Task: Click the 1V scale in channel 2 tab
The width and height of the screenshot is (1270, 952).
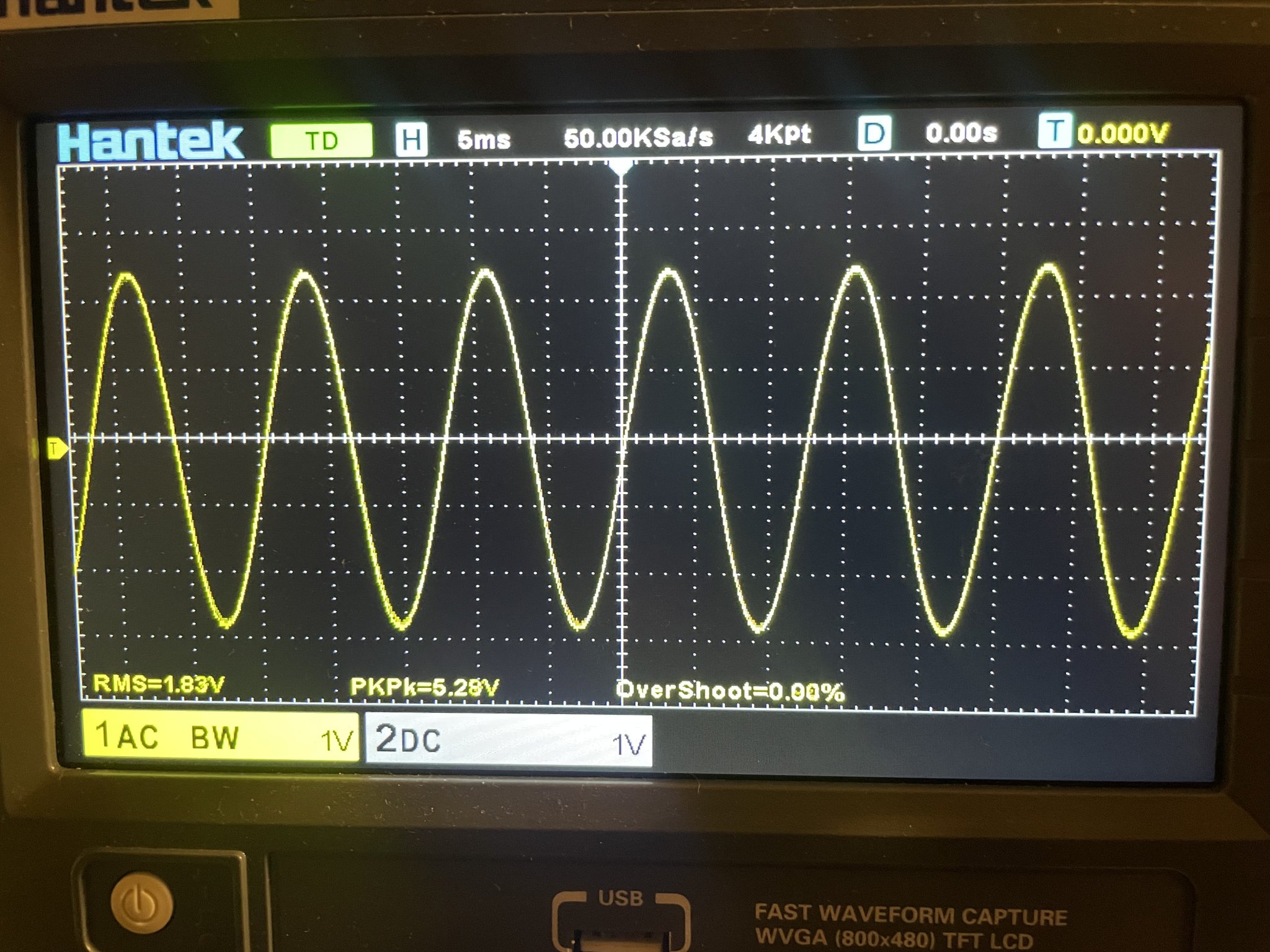Action: click(x=629, y=744)
